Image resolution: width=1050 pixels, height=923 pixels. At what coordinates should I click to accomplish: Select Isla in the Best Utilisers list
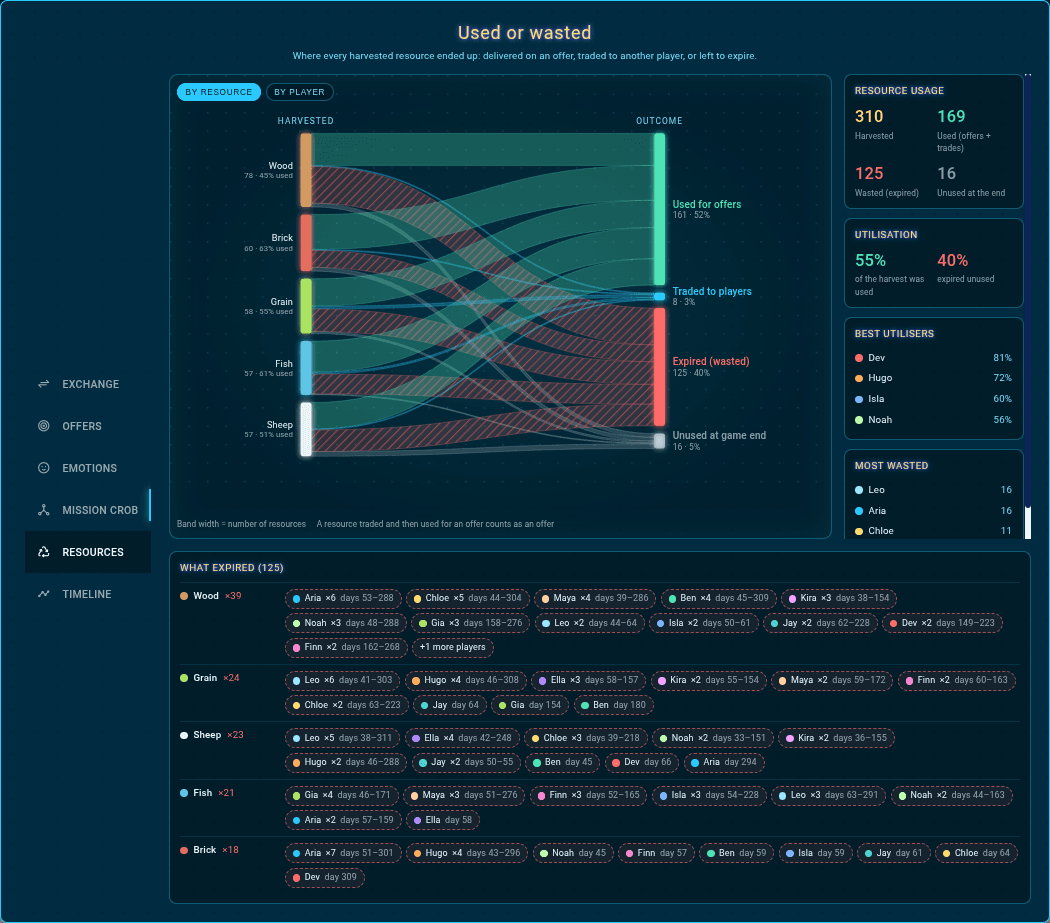click(x=933, y=399)
